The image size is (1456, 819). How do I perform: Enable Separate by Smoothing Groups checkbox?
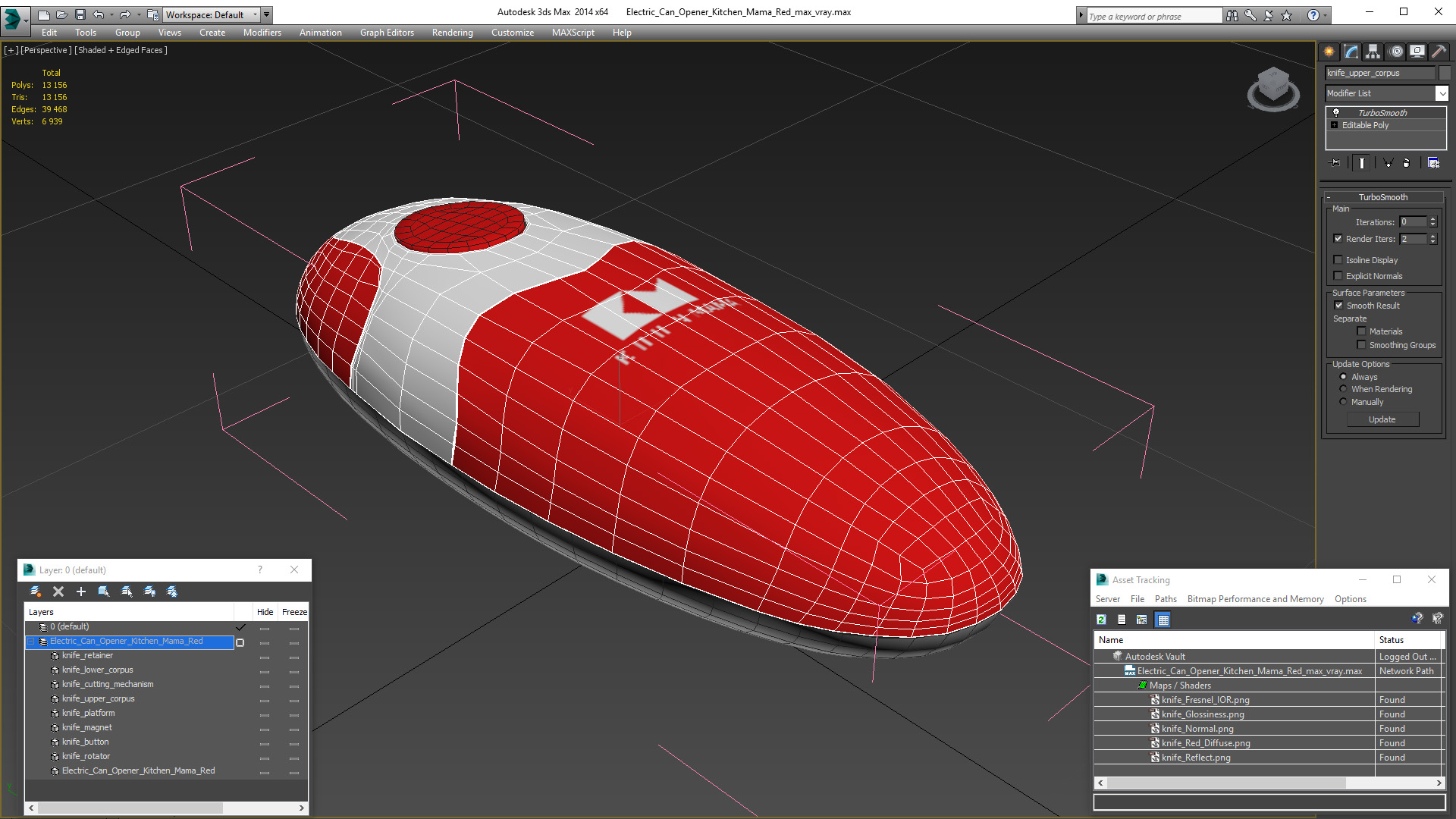pyautogui.click(x=1361, y=345)
